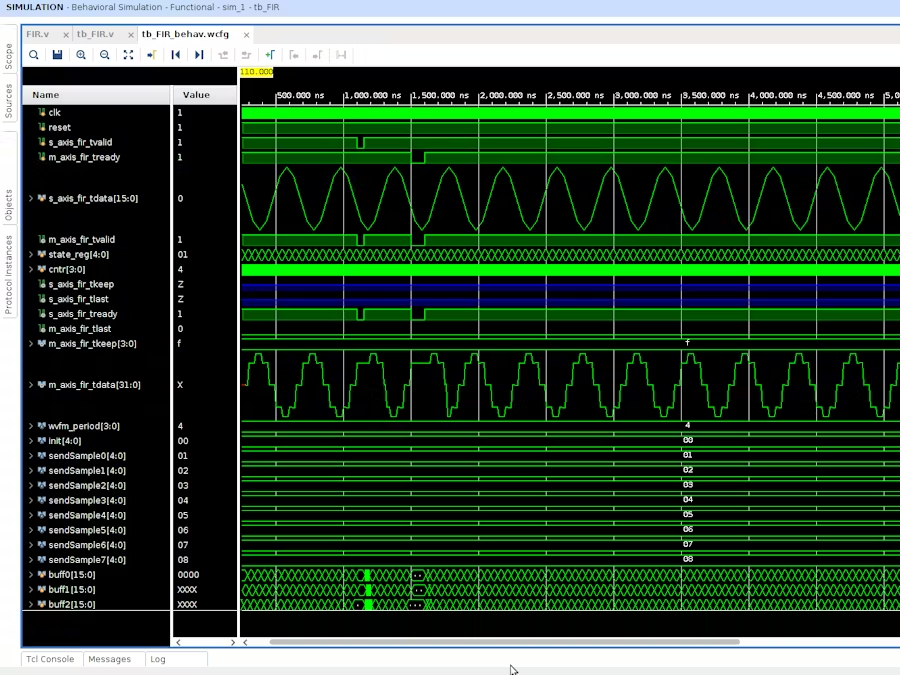Expand the state_reg[4:0] bus

click(31, 255)
